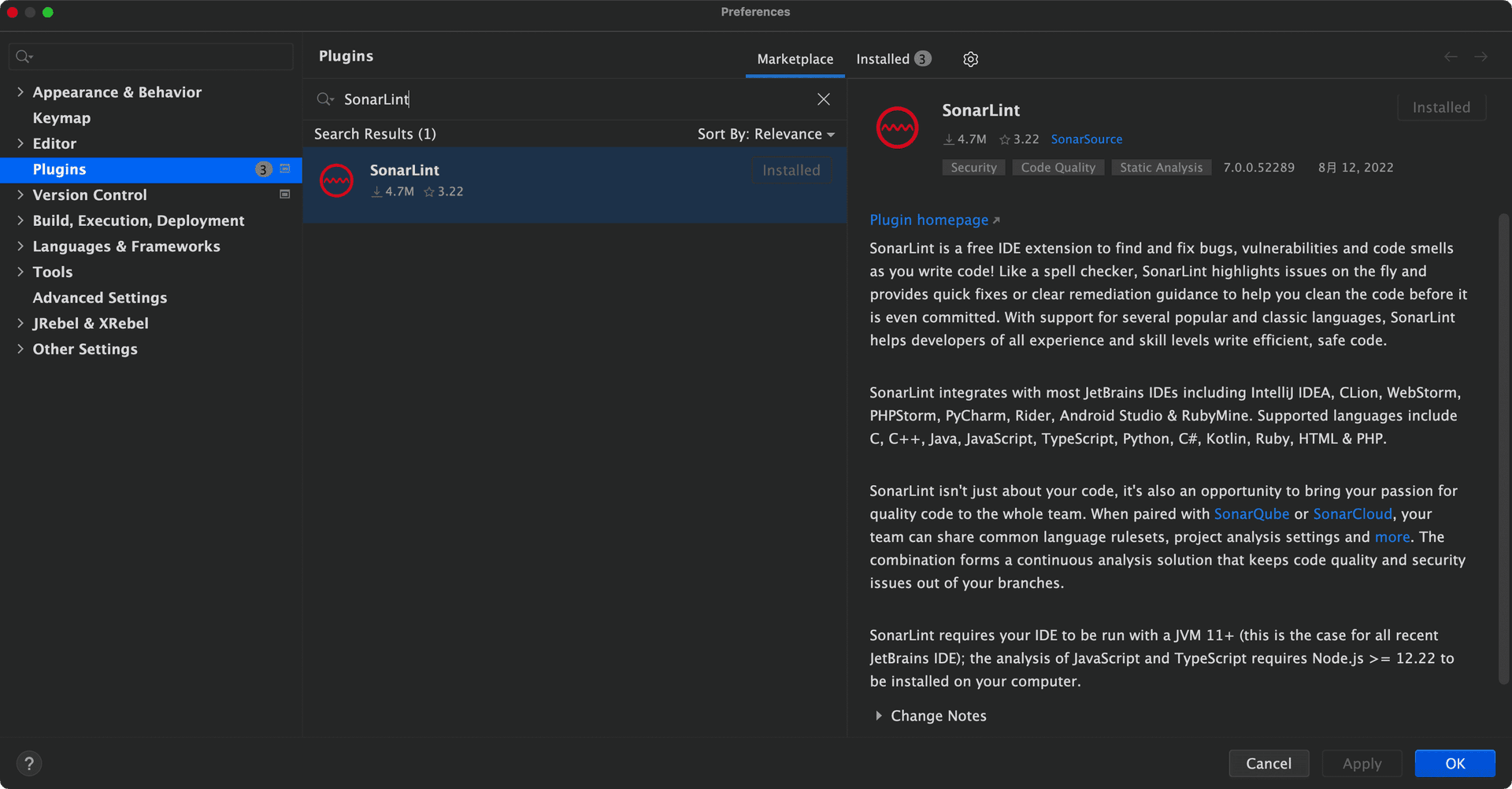
Task: Focus the settings search field
Action: point(151,57)
